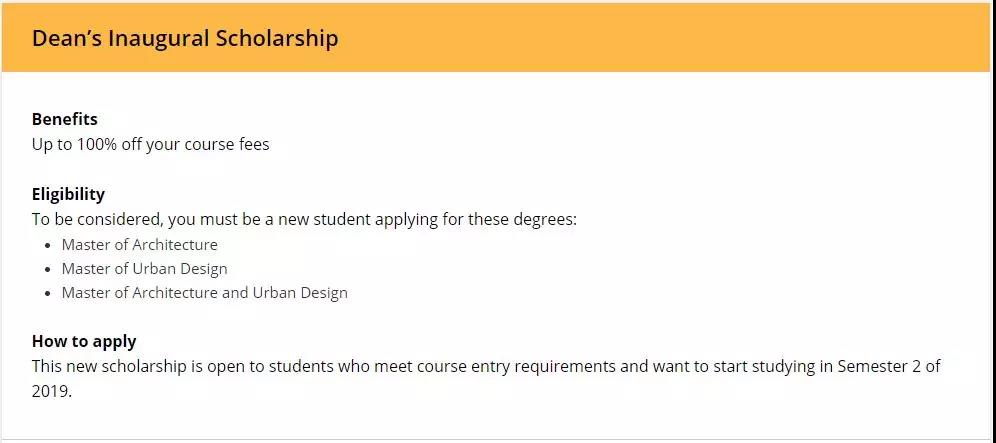Click the 'To be considered' sentence
Viewport: 996px width, 443px height.
(304, 219)
